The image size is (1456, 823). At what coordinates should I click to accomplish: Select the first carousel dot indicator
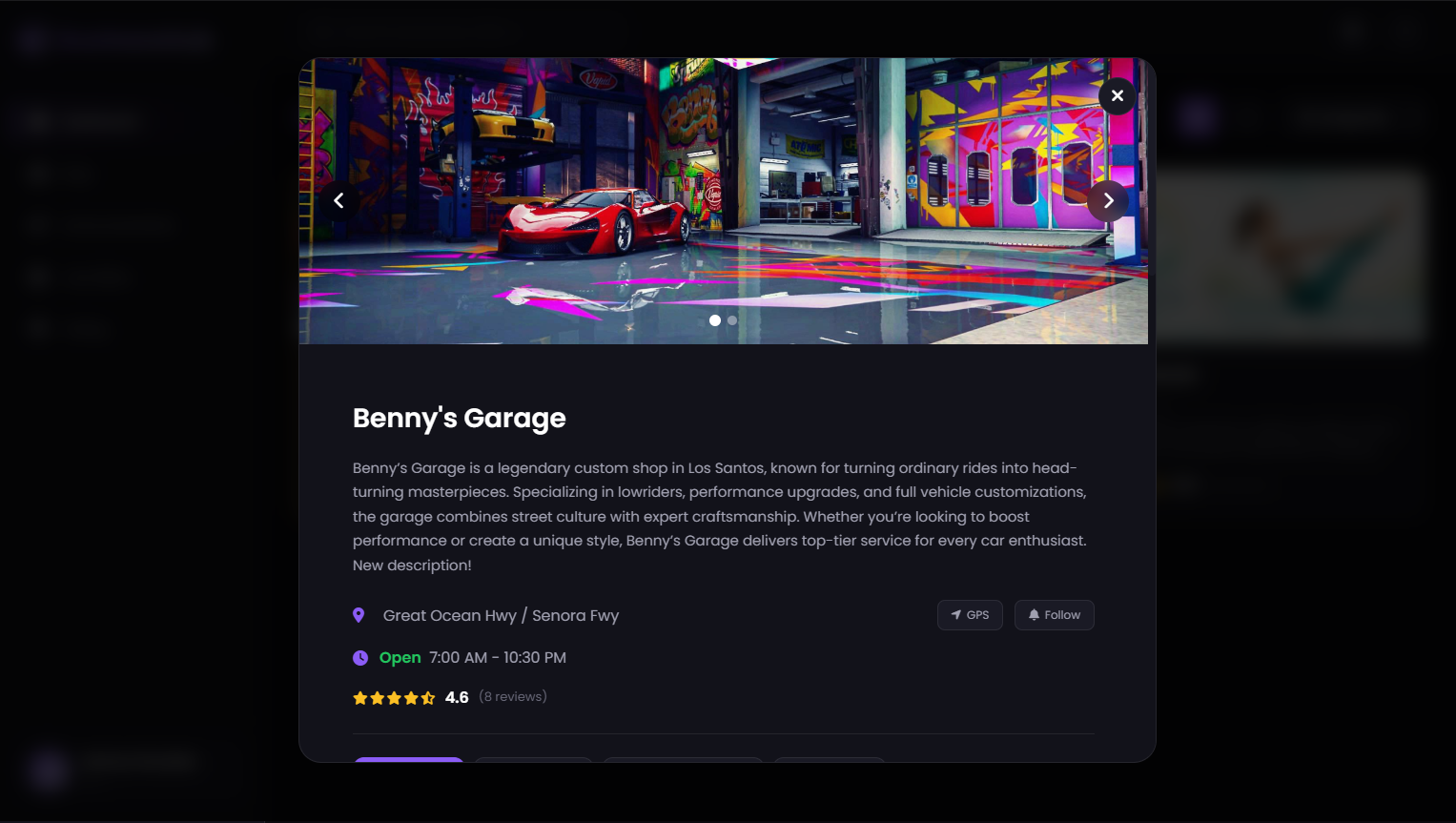(x=715, y=320)
